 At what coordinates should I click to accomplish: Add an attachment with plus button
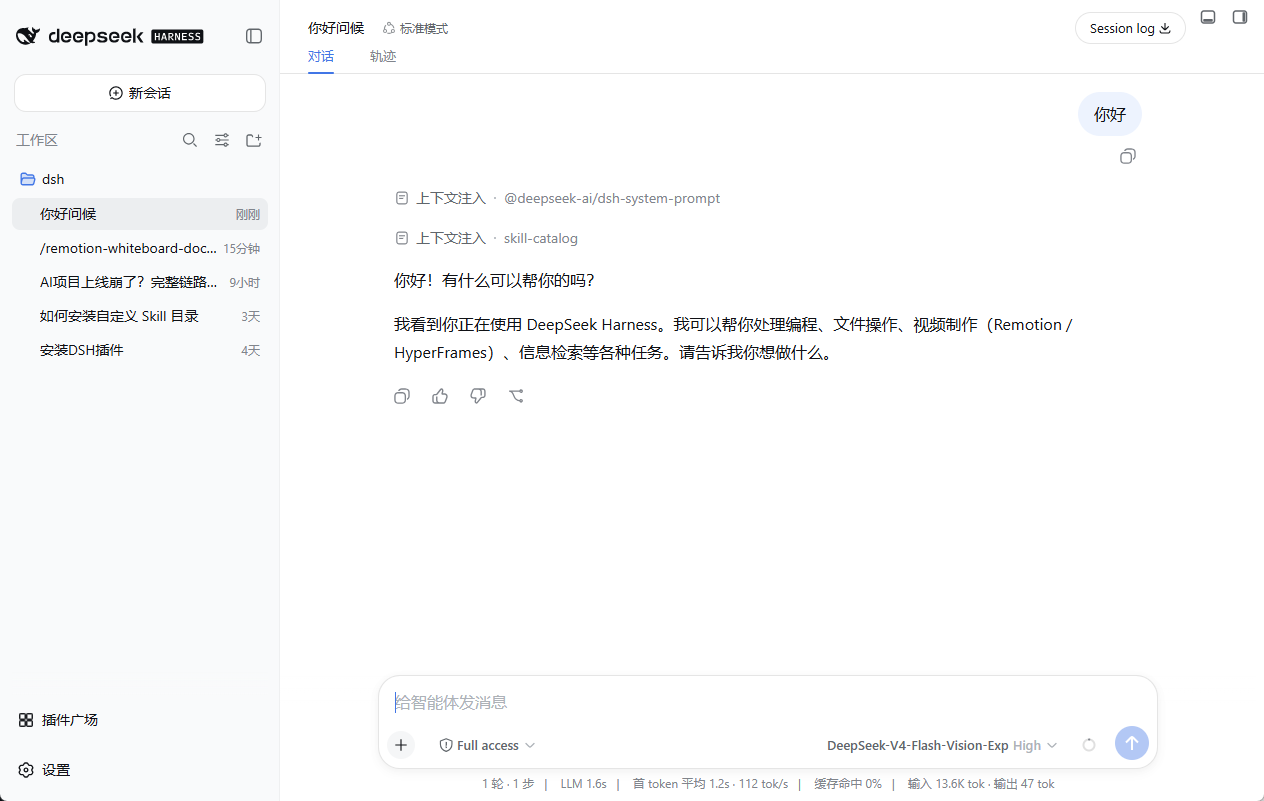click(x=401, y=745)
